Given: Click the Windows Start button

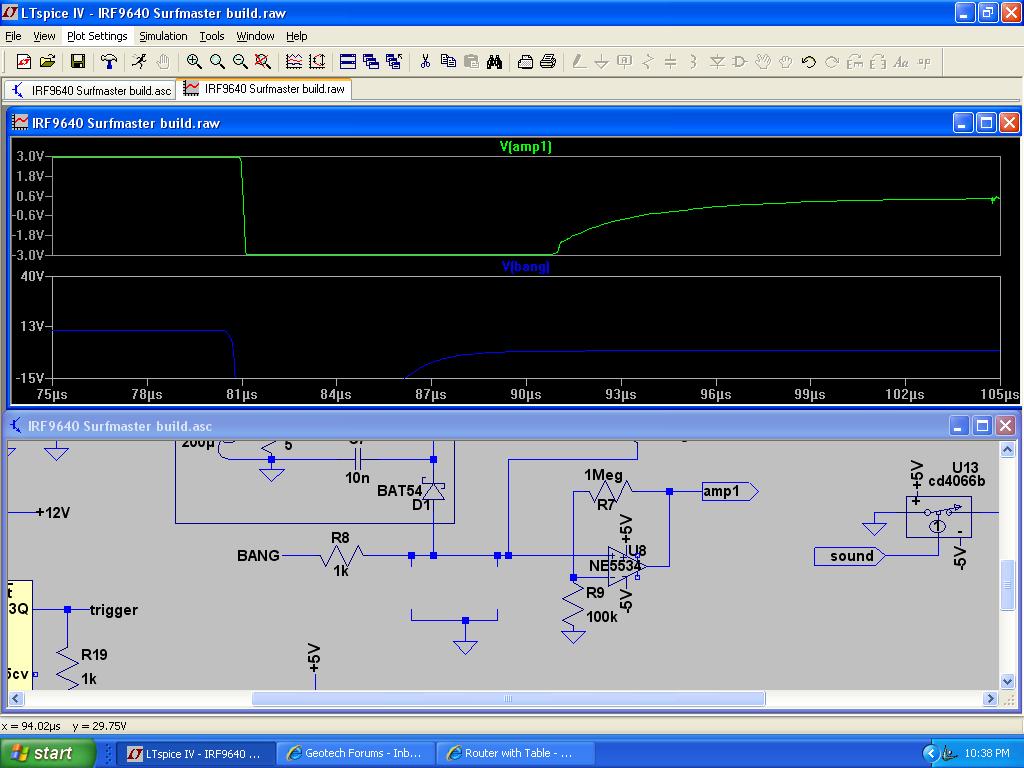Looking at the screenshot, I should pyautogui.click(x=40, y=753).
